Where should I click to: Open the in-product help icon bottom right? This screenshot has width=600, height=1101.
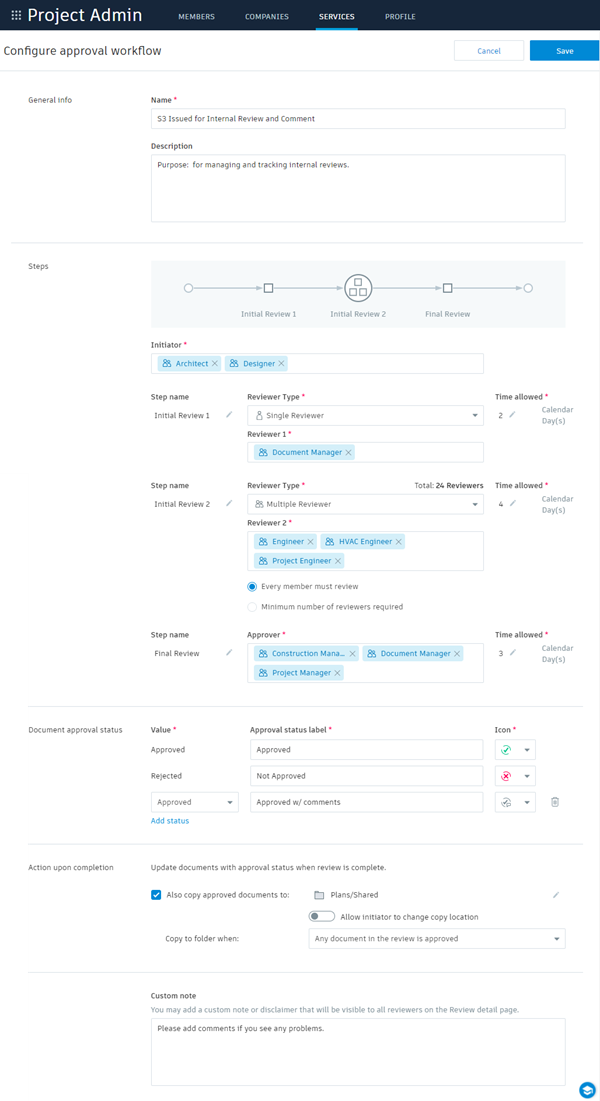coord(587,1089)
